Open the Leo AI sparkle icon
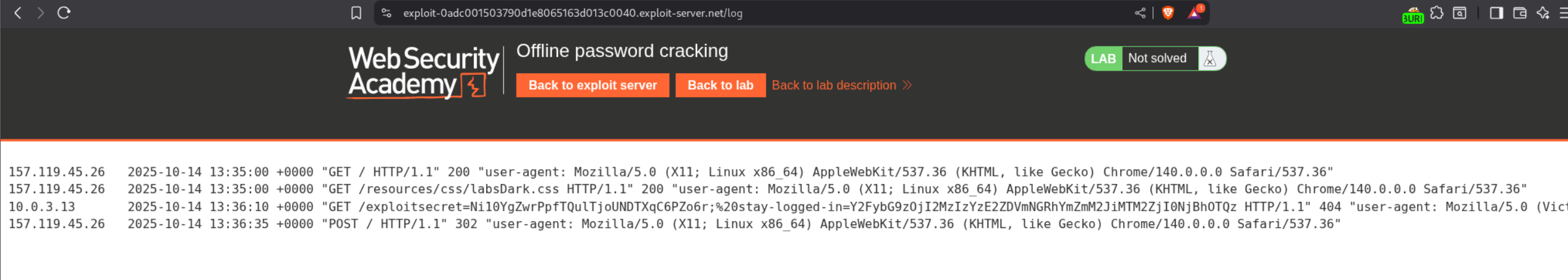Screen dimensions: 1568x280 tap(1543, 13)
